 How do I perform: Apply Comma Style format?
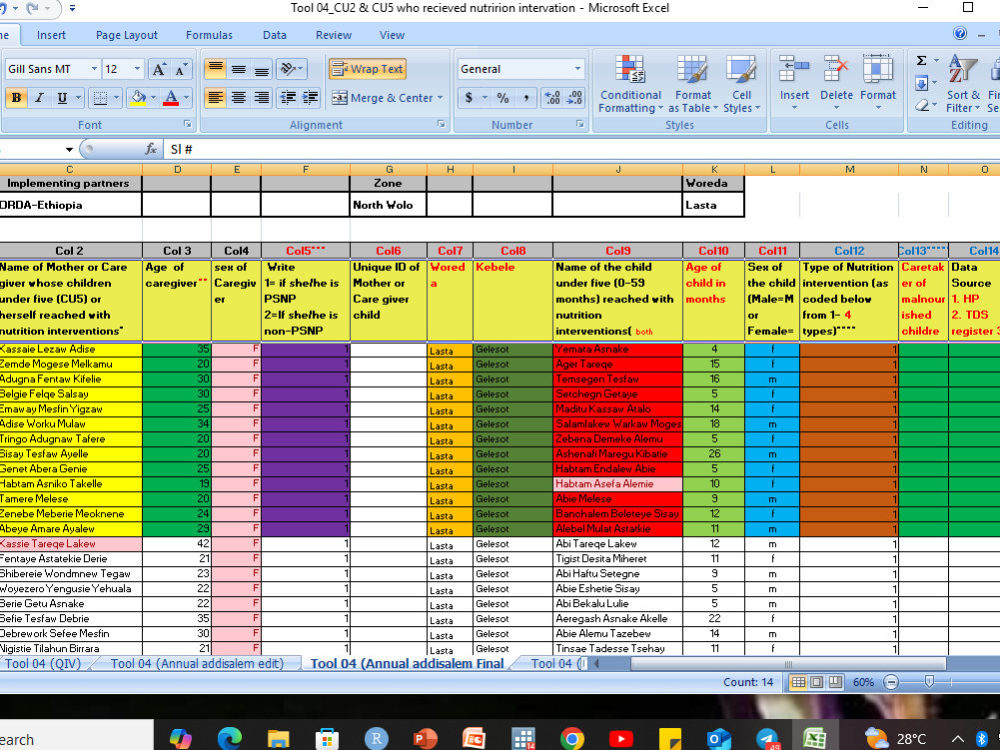526,98
